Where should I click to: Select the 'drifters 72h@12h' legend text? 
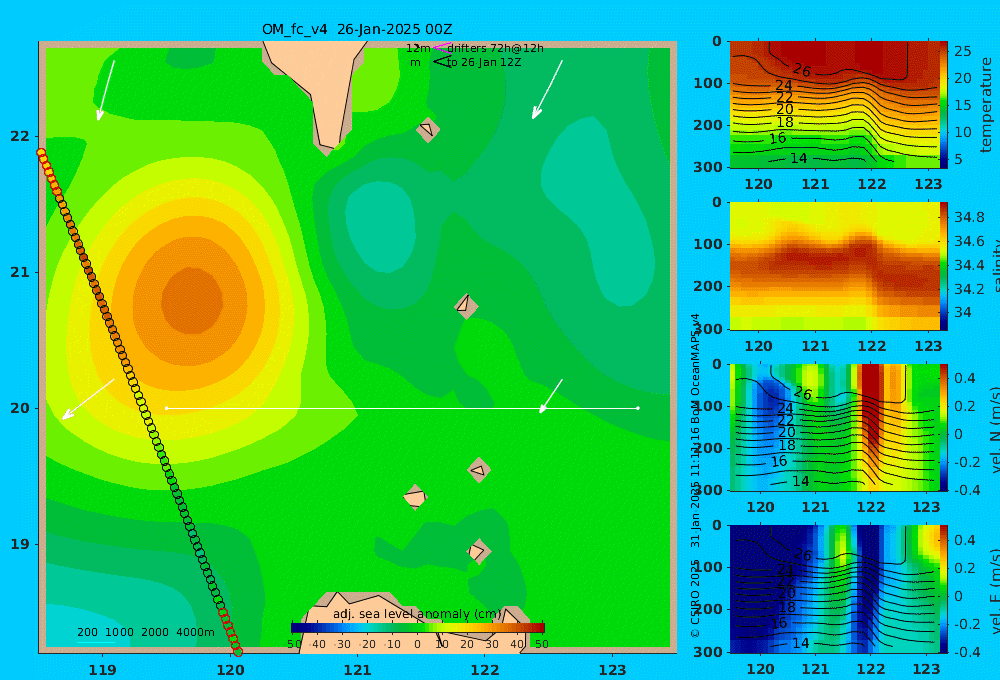pos(496,48)
